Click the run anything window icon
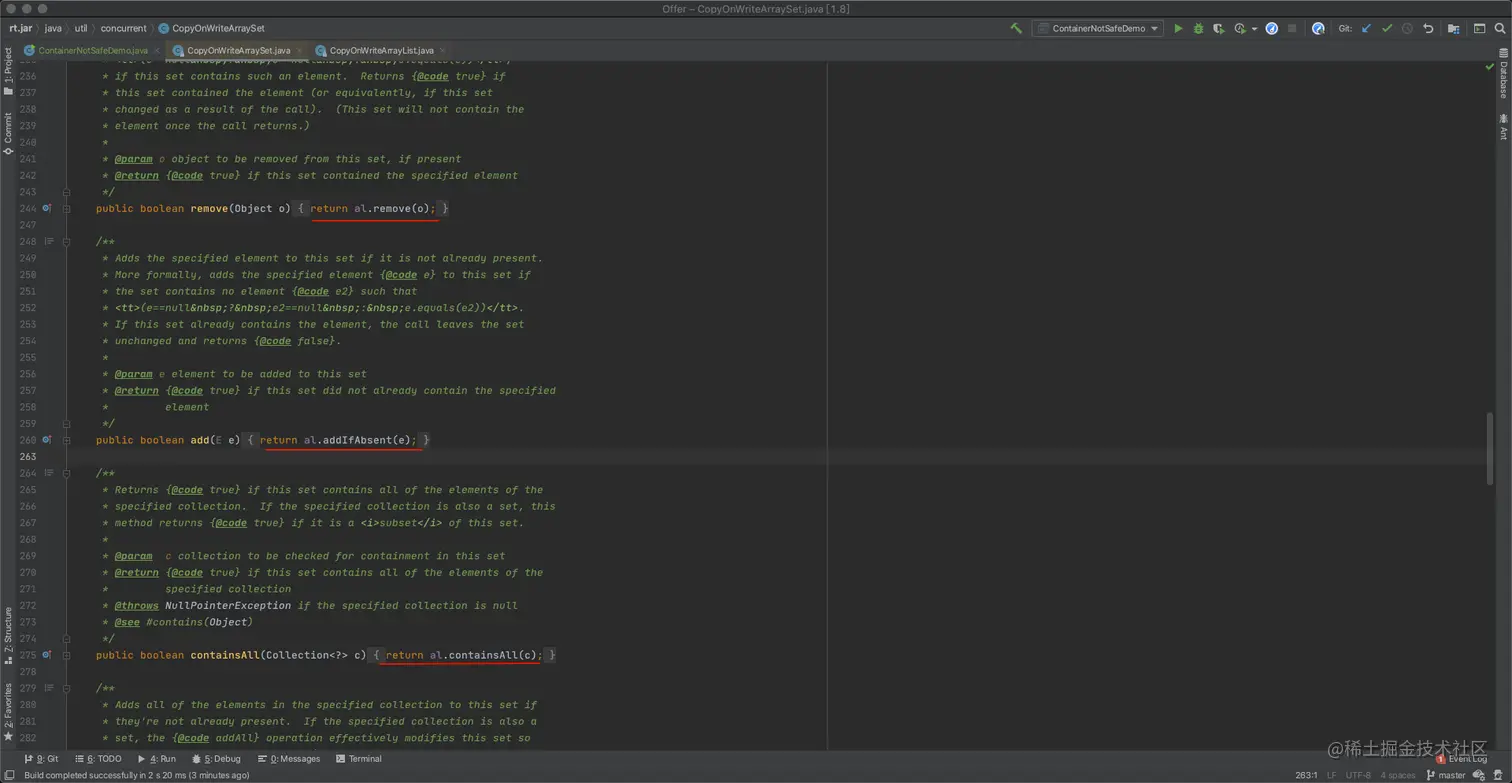Viewport: 1512px width, 783px height. (1479, 29)
